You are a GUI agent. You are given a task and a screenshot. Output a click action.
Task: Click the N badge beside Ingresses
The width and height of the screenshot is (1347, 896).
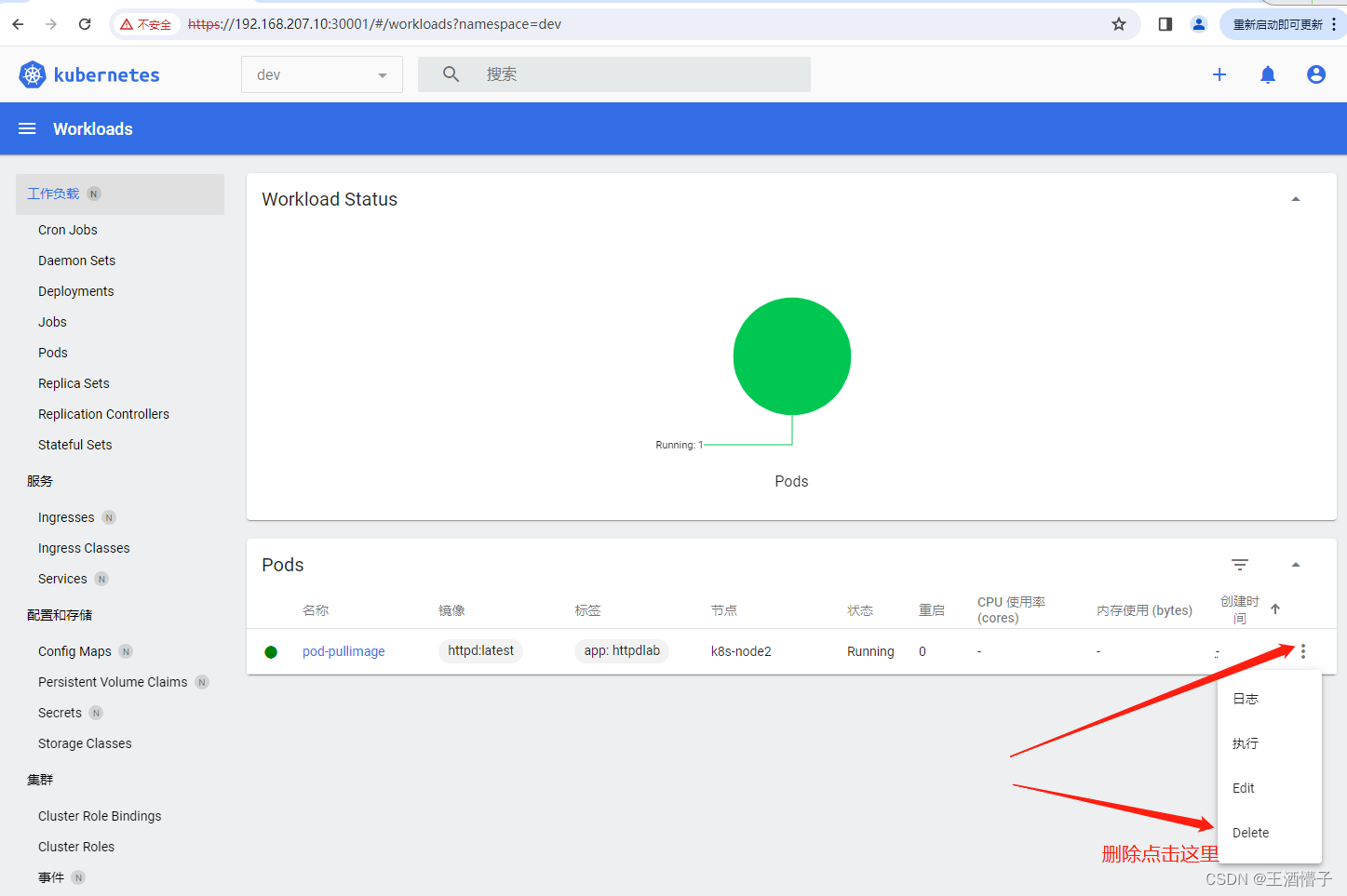(109, 517)
